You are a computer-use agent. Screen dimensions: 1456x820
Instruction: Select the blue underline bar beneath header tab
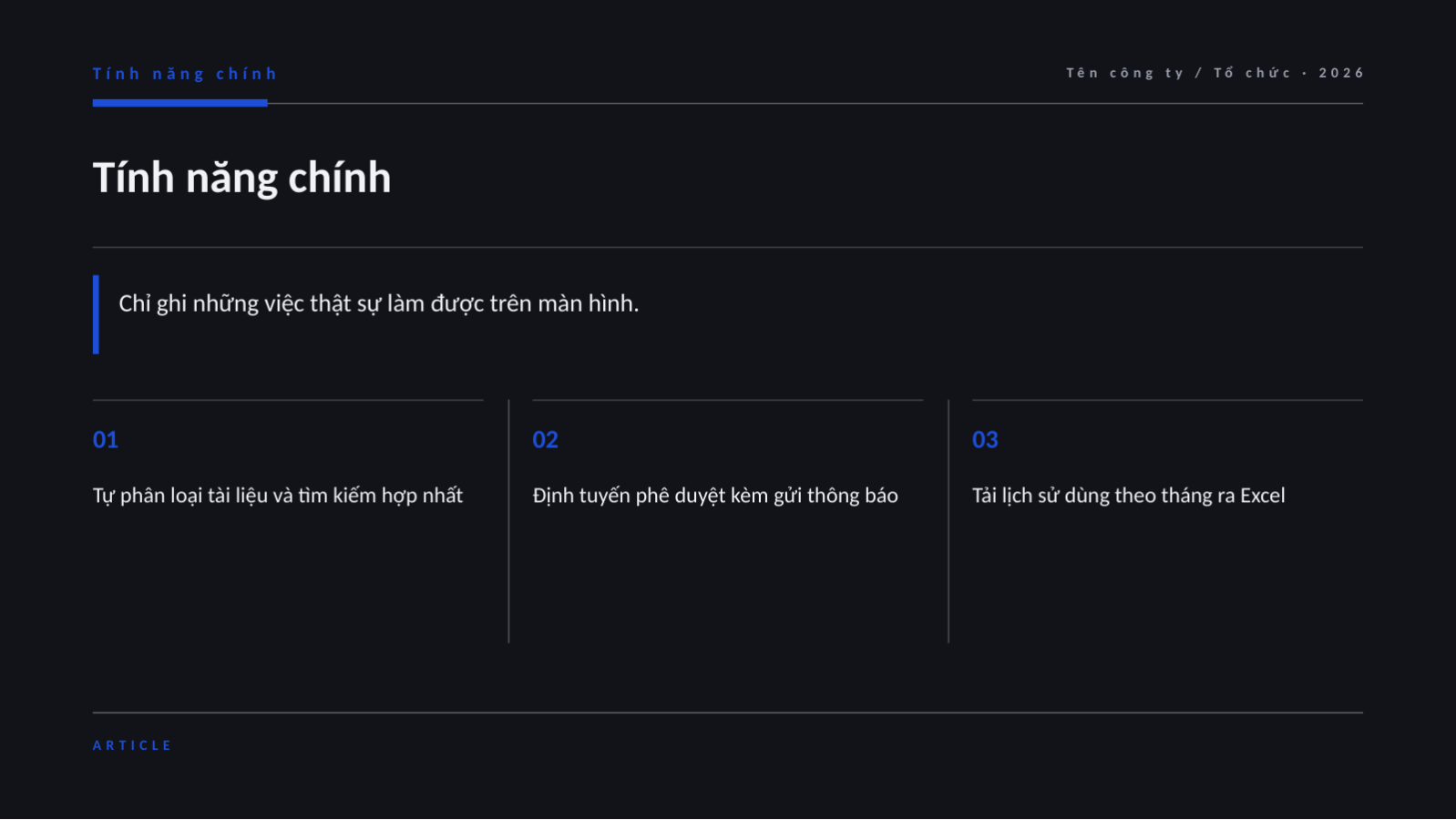pyautogui.click(x=180, y=103)
